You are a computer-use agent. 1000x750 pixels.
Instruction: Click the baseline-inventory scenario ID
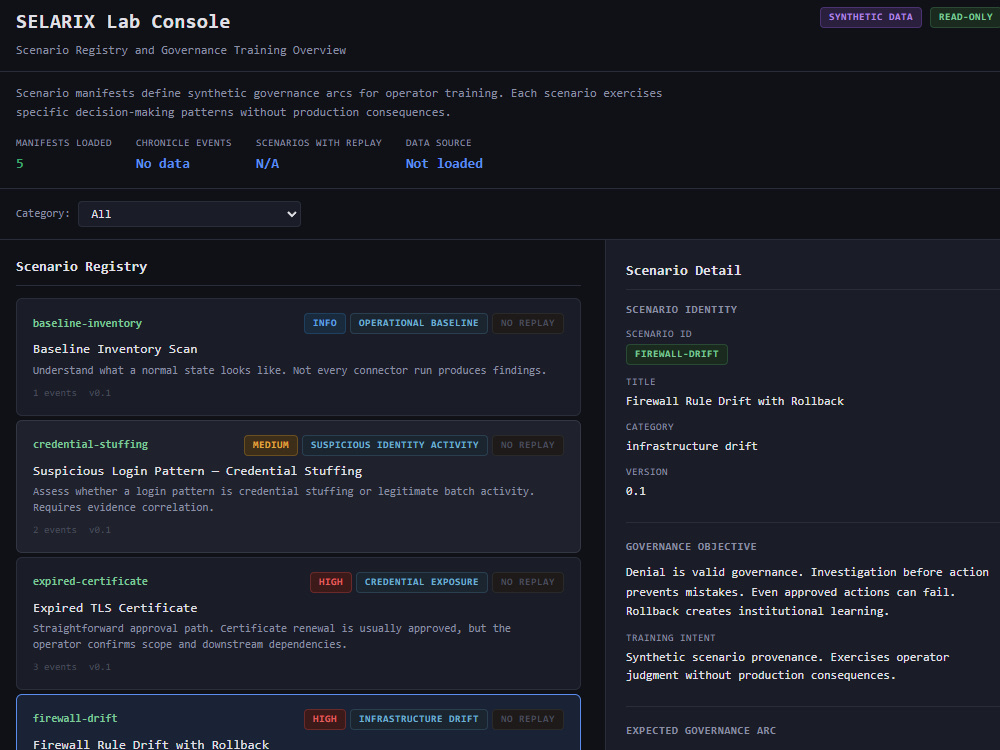coord(87,323)
